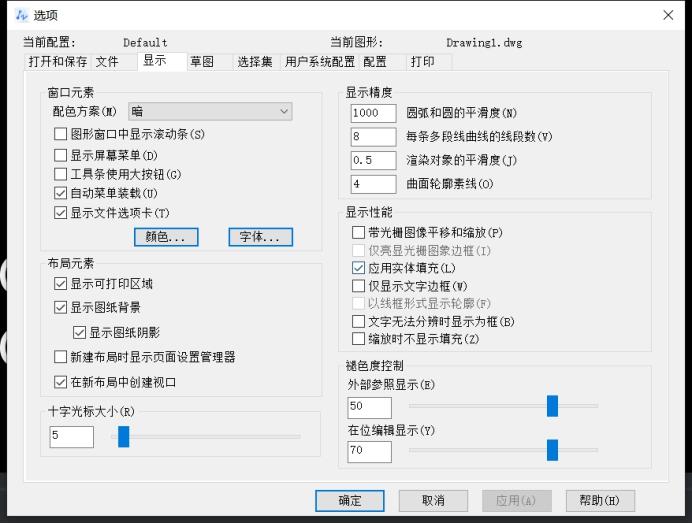Click the 在位编辑显示 slider handle
This screenshot has height=524, width=692.
tap(552, 450)
